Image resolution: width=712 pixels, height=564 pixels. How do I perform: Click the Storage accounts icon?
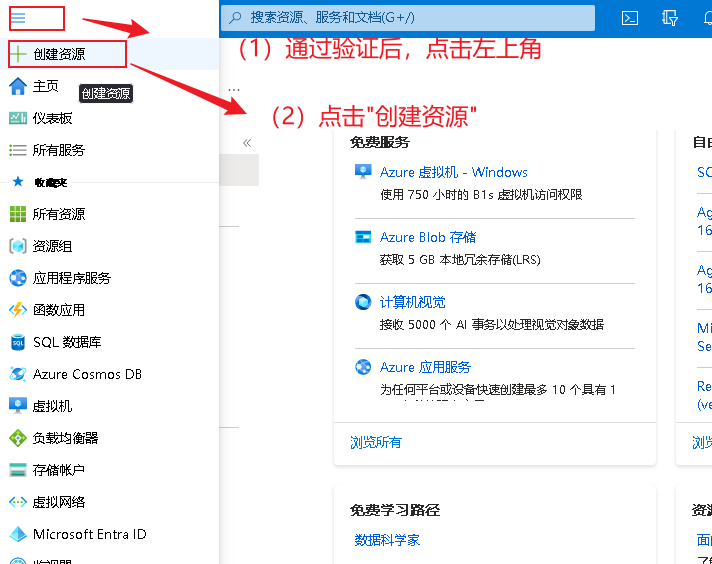click(x=18, y=470)
